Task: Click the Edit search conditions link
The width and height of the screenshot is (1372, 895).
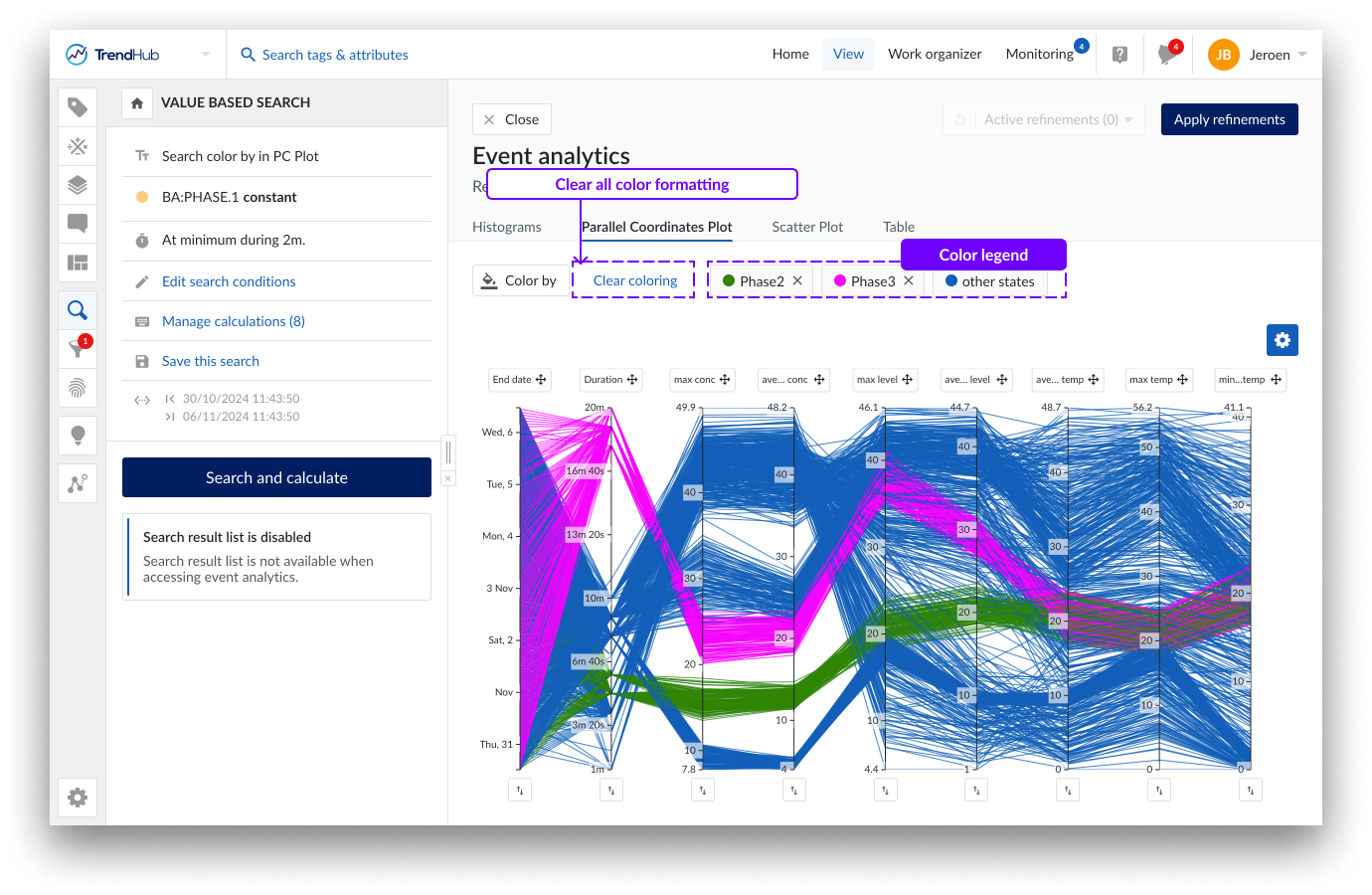Action: pyautogui.click(x=229, y=281)
